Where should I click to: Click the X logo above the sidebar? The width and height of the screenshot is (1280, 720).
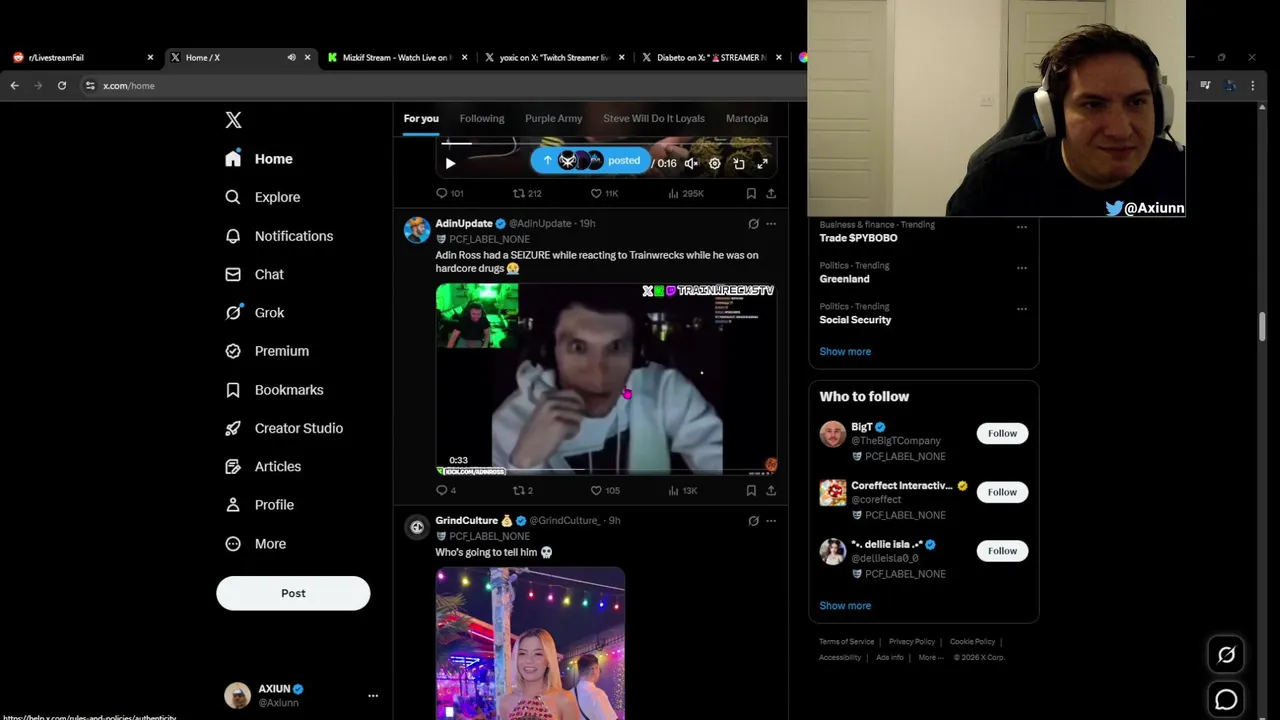[x=233, y=120]
